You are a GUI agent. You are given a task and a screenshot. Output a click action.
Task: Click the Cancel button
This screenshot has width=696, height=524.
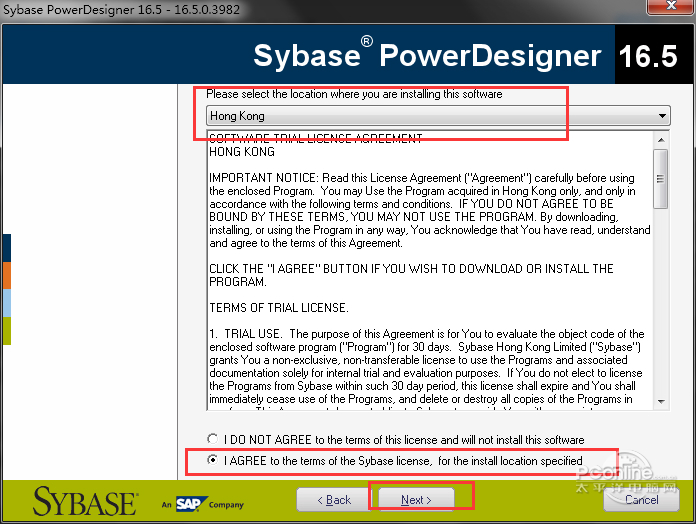[x=641, y=500]
